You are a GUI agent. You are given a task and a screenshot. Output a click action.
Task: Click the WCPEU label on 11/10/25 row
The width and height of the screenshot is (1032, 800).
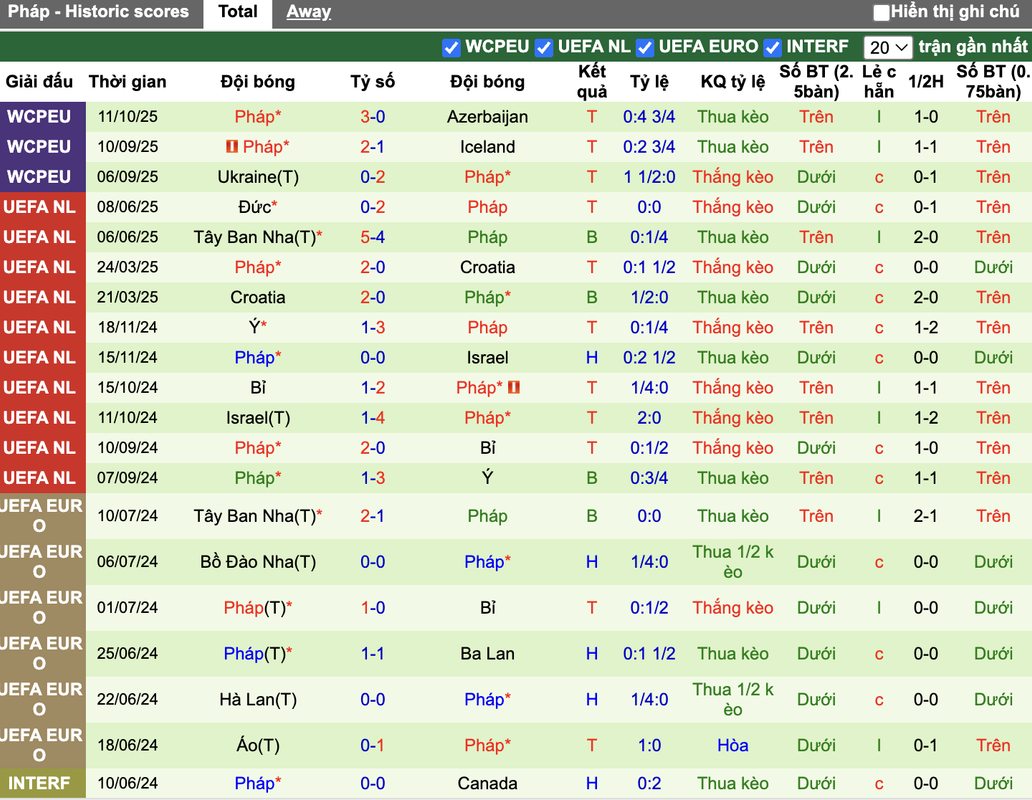[x=39, y=116]
